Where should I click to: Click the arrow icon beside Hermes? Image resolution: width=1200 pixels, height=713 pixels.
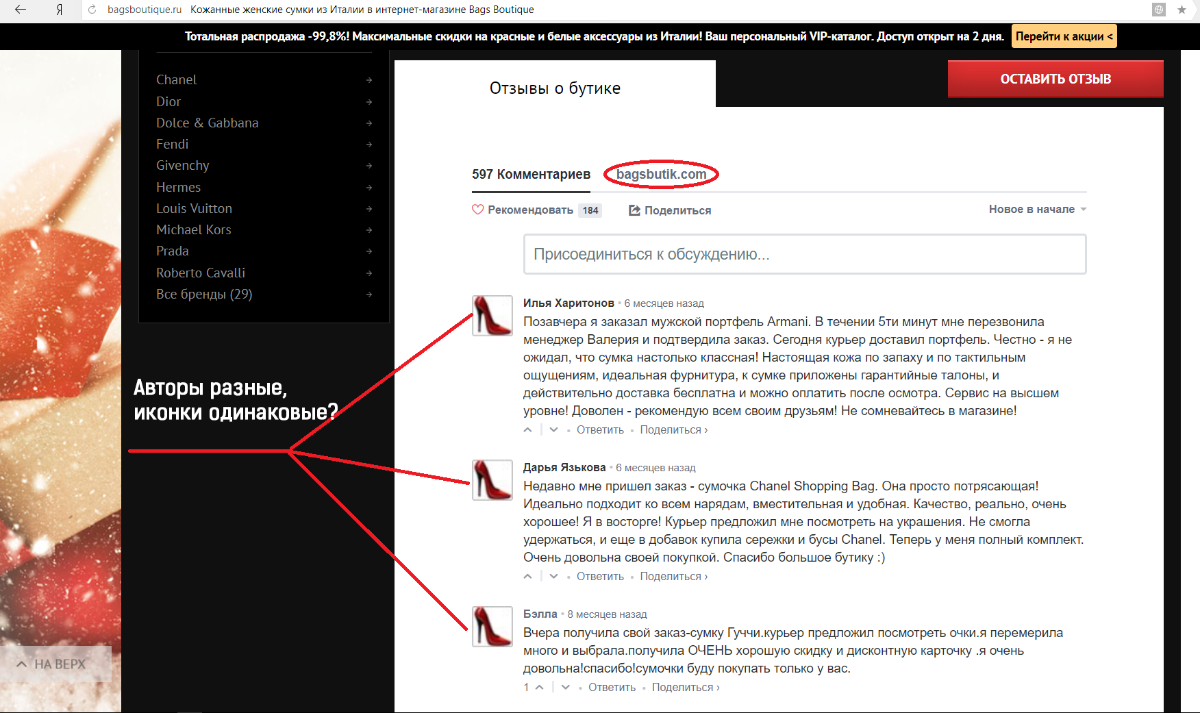pos(369,188)
